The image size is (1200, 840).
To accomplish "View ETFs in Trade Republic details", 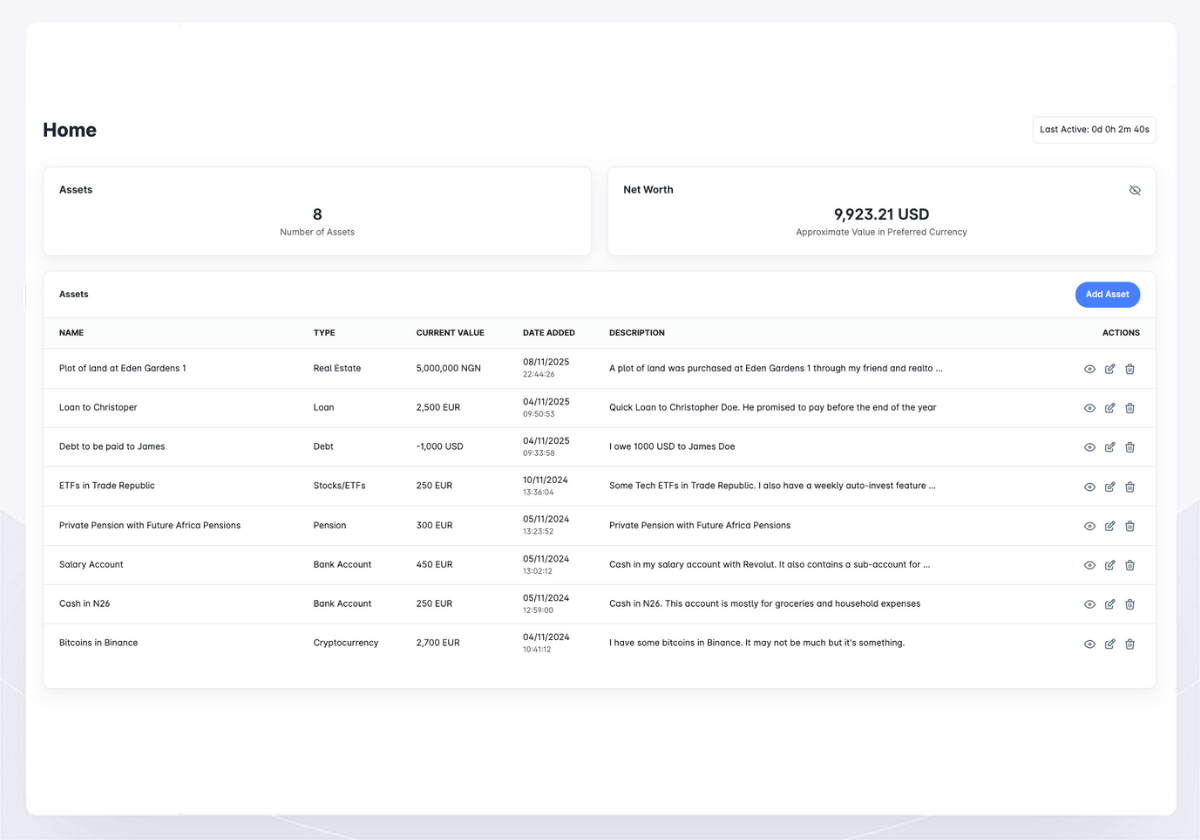I will coord(1090,487).
